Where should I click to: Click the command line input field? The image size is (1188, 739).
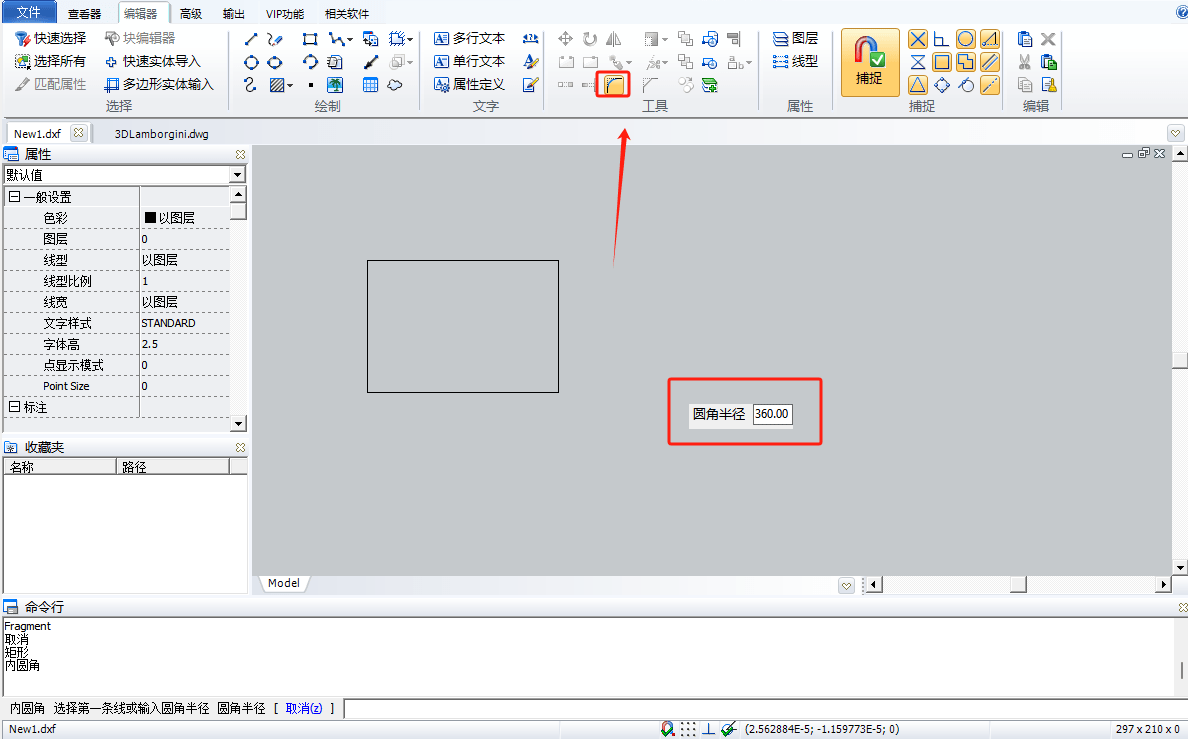click(765, 709)
